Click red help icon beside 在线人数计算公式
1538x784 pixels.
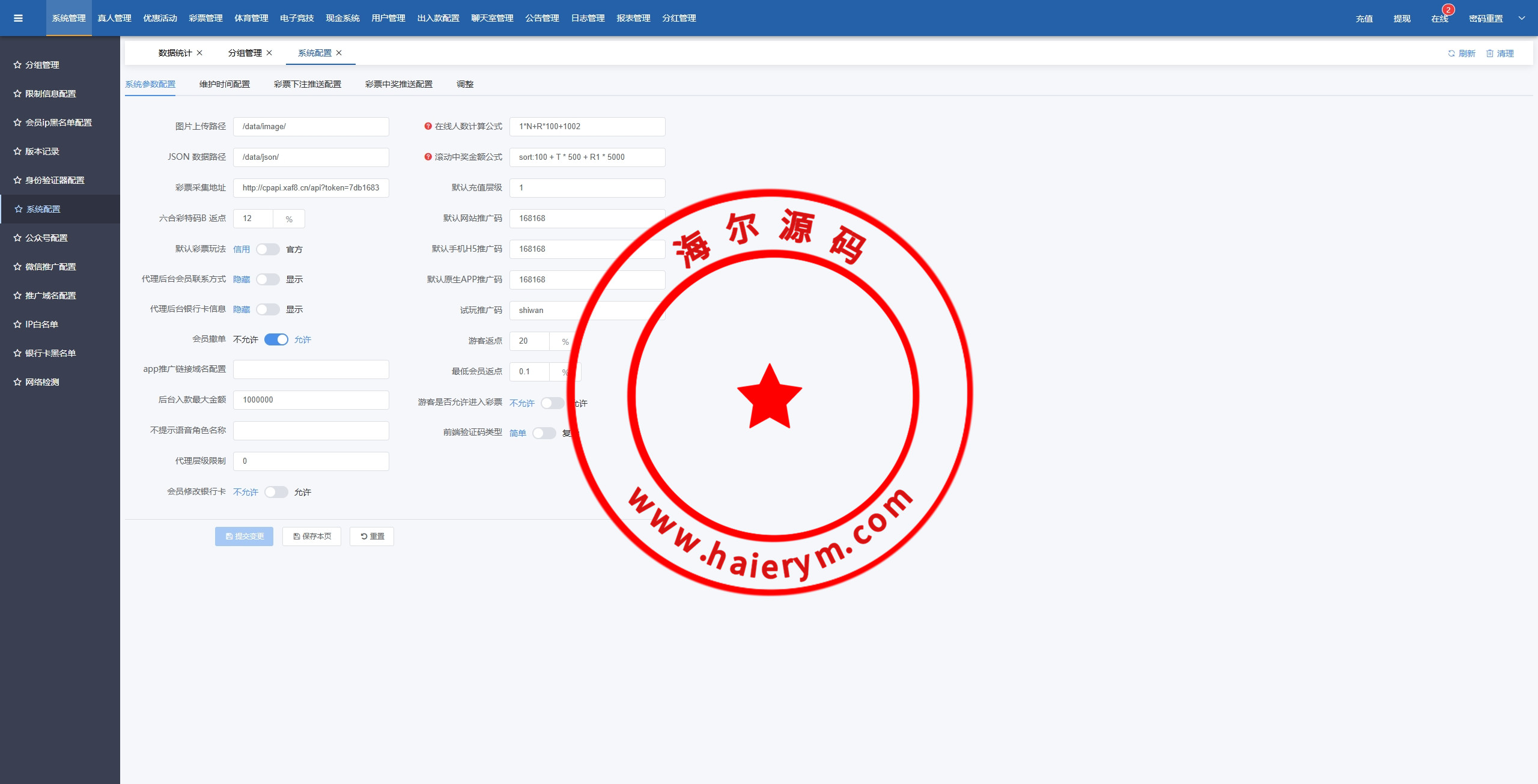(428, 126)
